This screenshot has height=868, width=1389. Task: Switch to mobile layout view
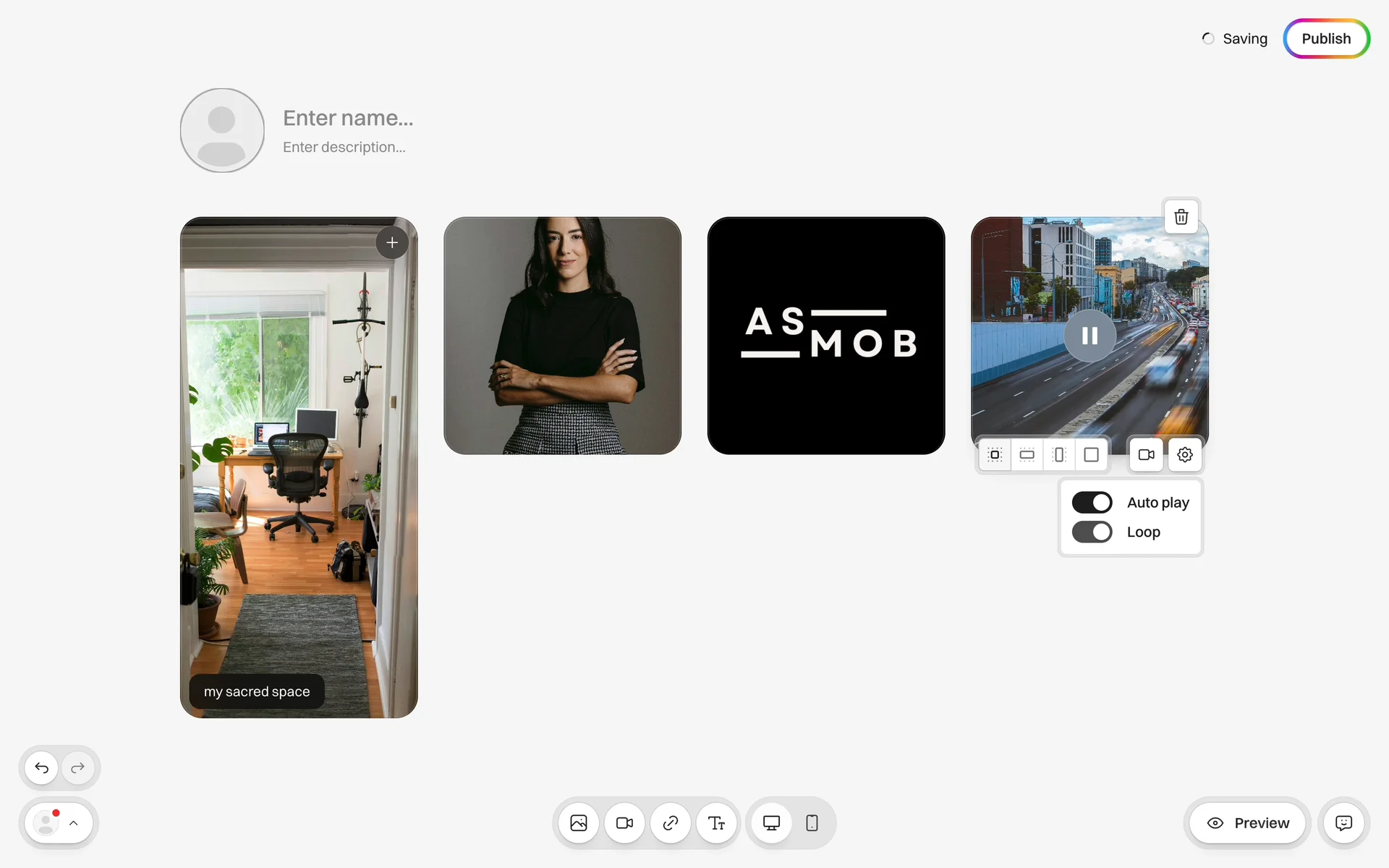click(812, 823)
